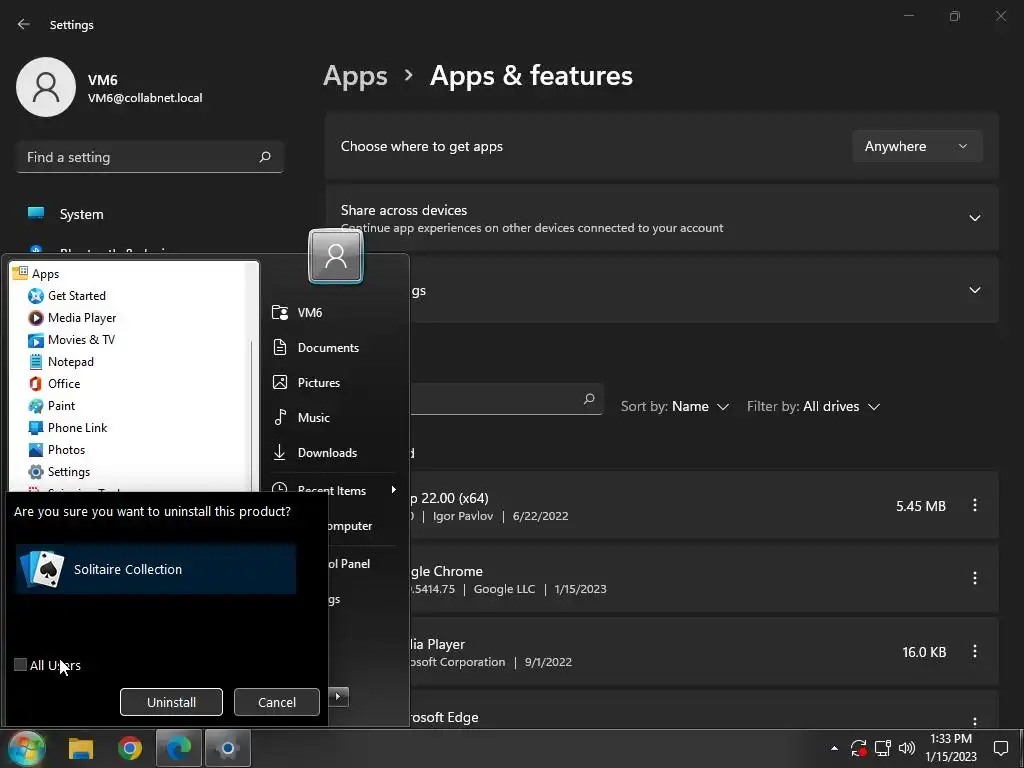Open more options for the 16.0 KB Player entry
The height and width of the screenshot is (768, 1024).
point(974,651)
